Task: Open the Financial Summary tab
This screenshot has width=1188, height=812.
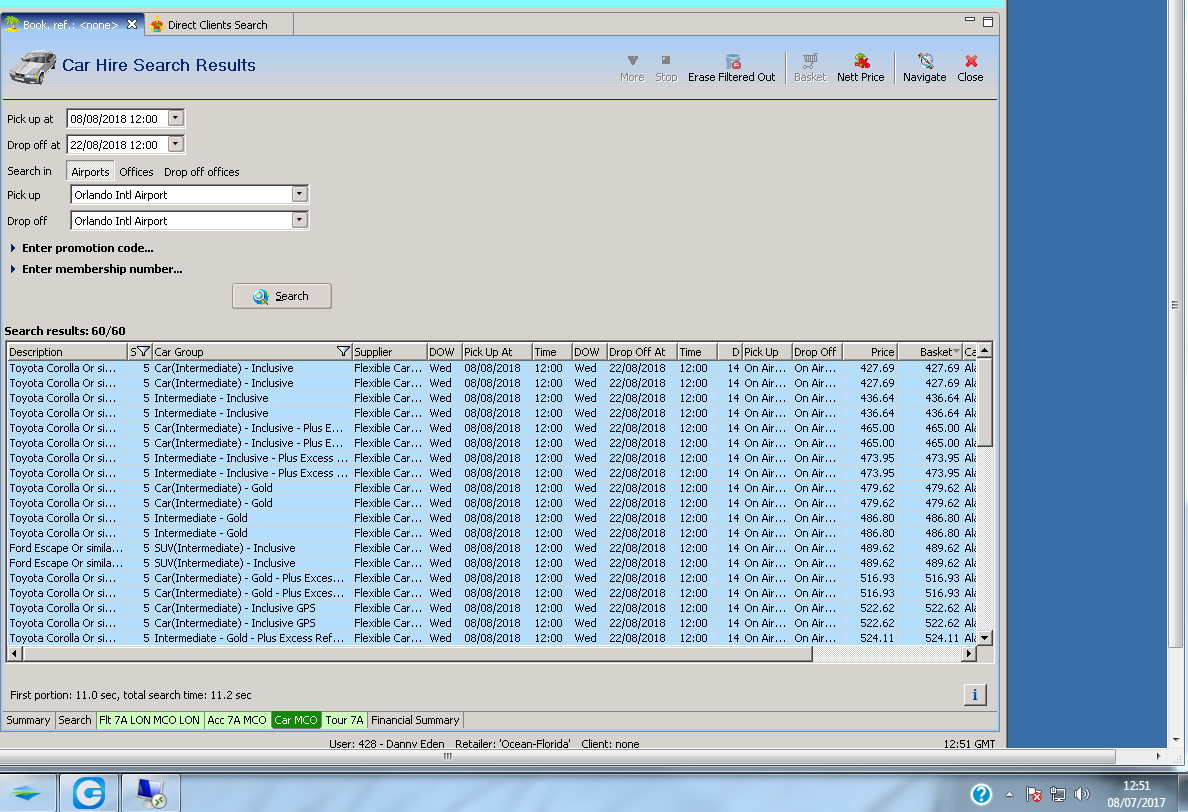Action: [x=415, y=720]
